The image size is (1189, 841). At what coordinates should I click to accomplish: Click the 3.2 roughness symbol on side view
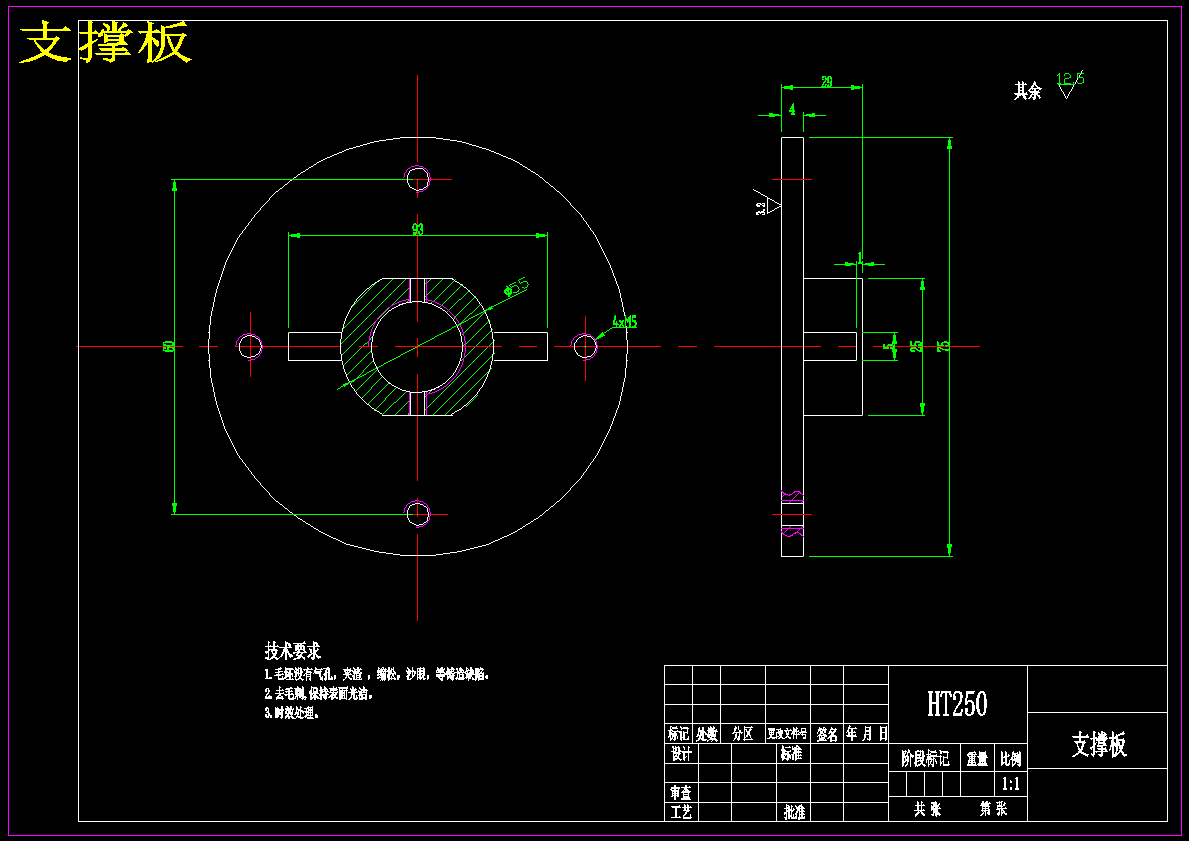pos(767,202)
